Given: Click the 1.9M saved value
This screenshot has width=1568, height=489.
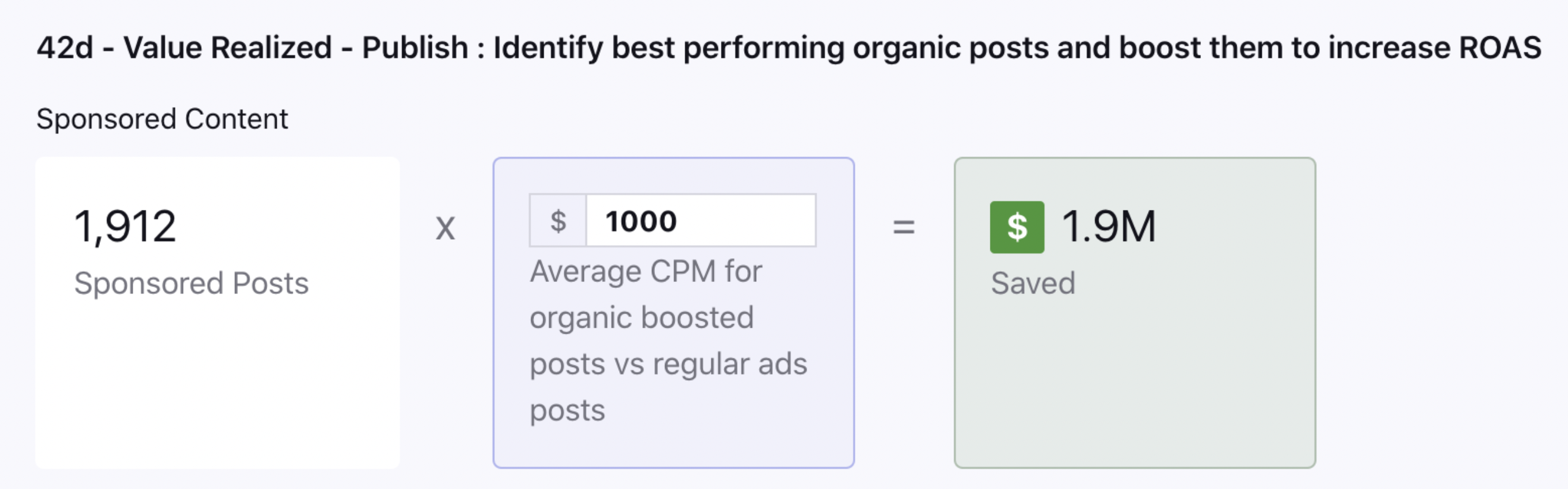Looking at the screenshot, I should click(1108, 227).
